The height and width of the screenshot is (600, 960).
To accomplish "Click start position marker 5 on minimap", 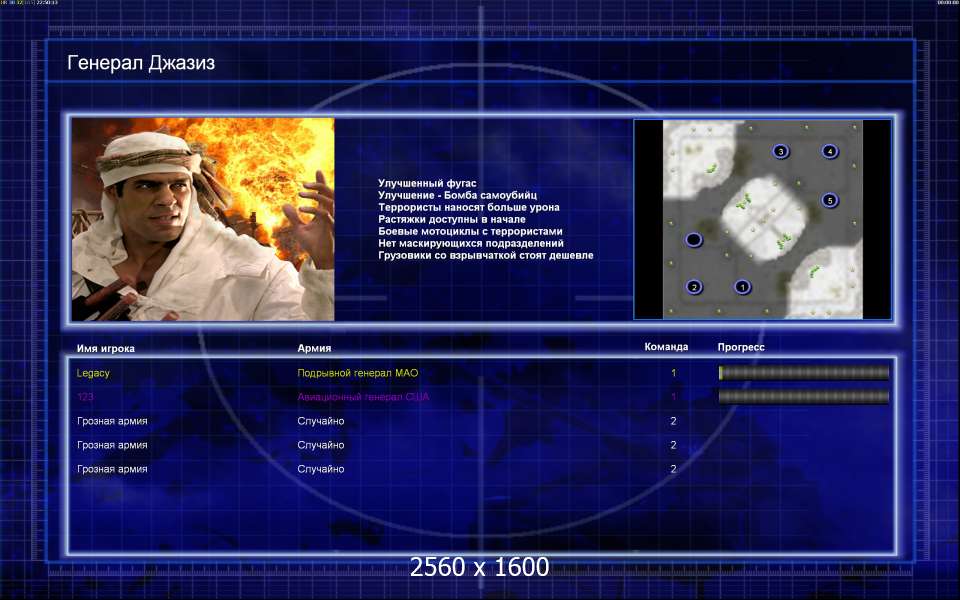I will coord(830,200).
